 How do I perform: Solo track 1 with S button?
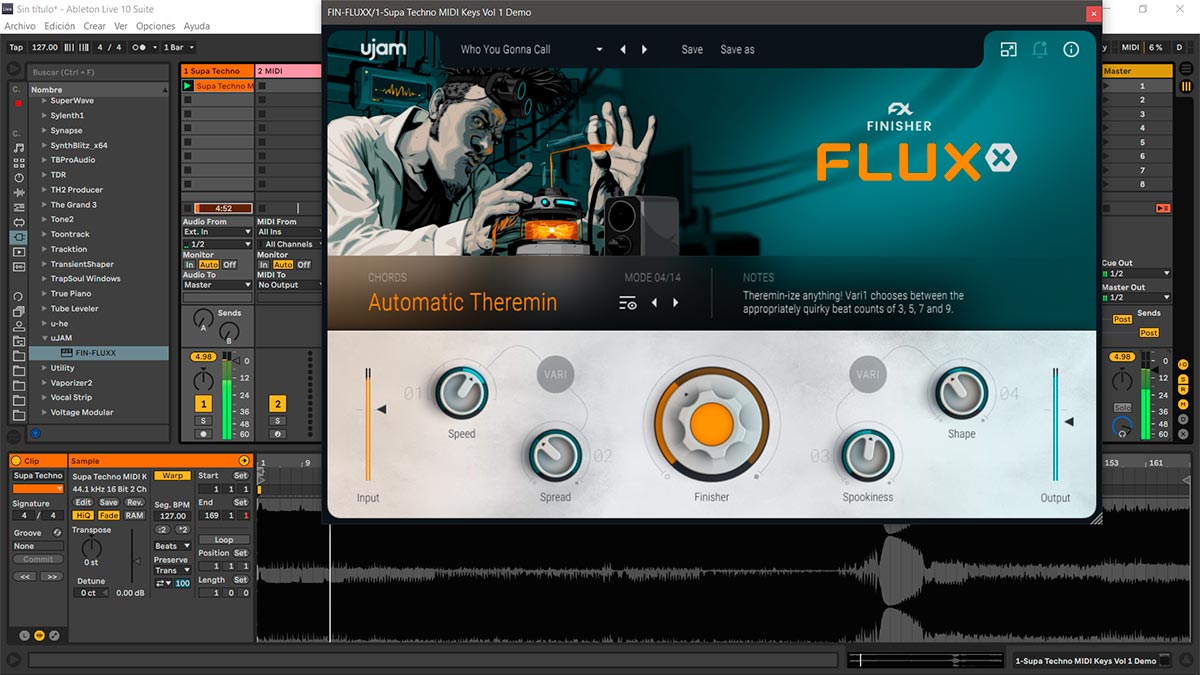203,421
